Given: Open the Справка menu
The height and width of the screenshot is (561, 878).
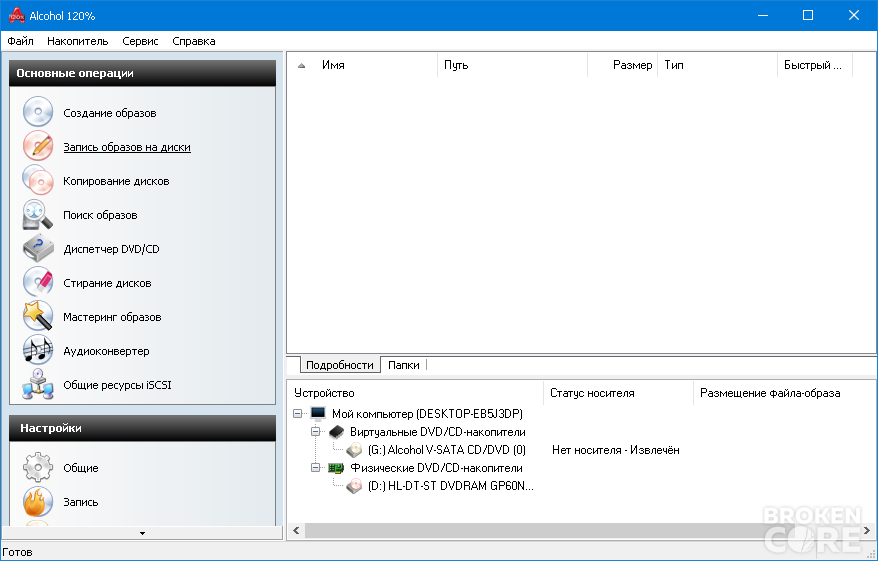Looking at the screenshot, I should tap(194, 41).
